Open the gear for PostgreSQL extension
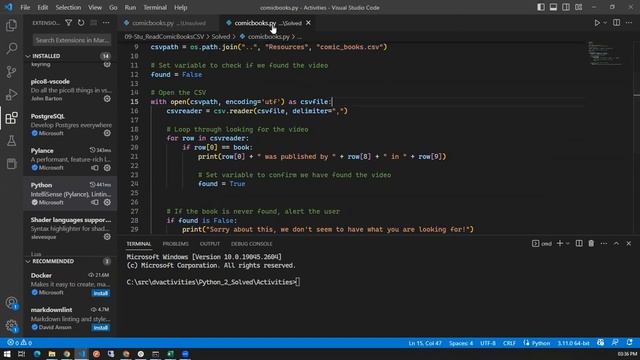 click(107, 133)
